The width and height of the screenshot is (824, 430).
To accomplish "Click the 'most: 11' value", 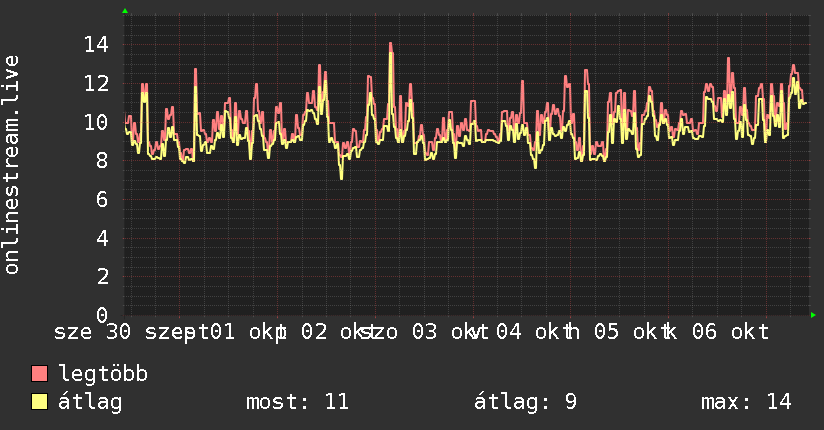I will pyautogui.click(x=297, y=402).
